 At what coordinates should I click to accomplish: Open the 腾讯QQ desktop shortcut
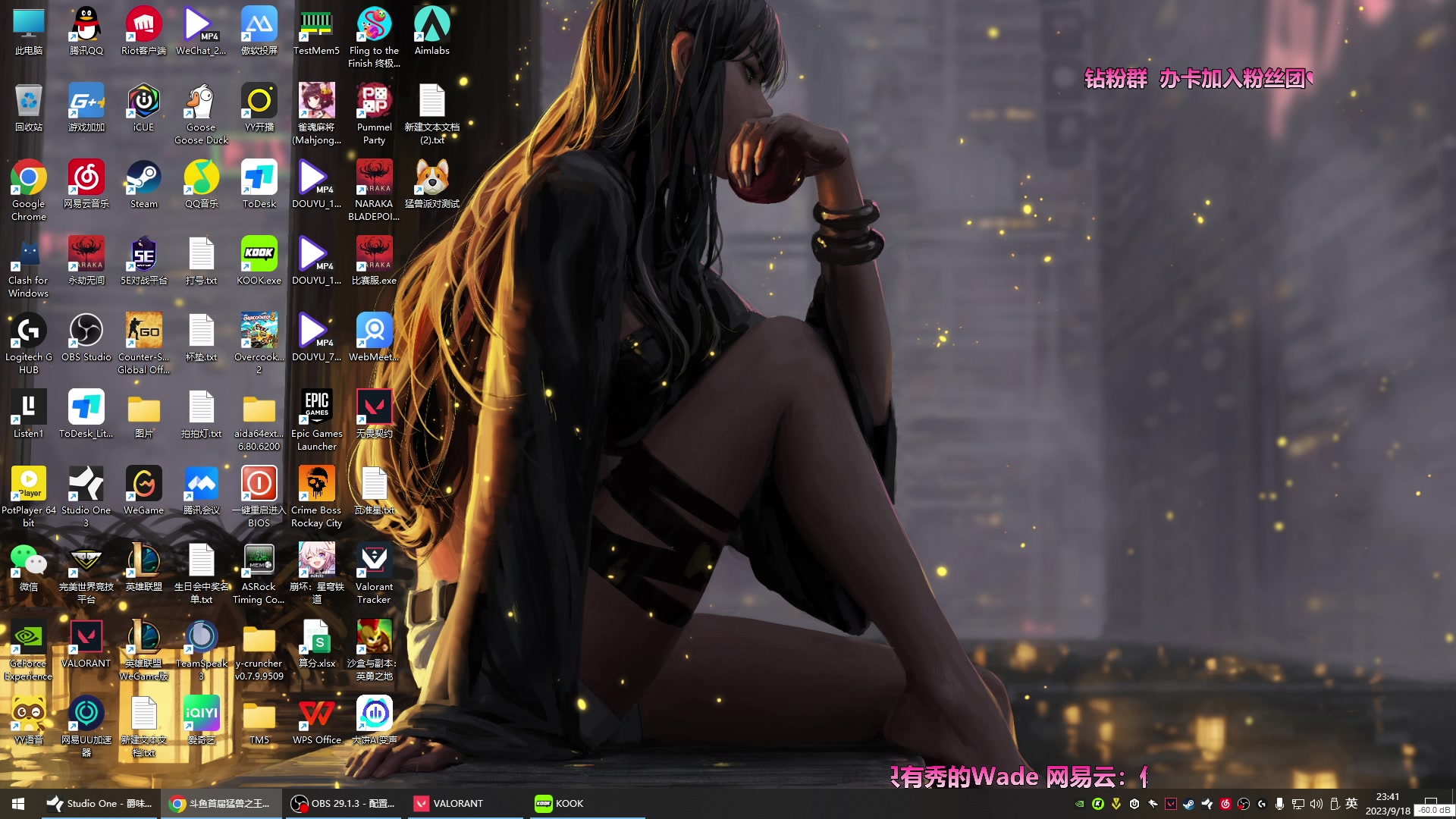(86, 31)
